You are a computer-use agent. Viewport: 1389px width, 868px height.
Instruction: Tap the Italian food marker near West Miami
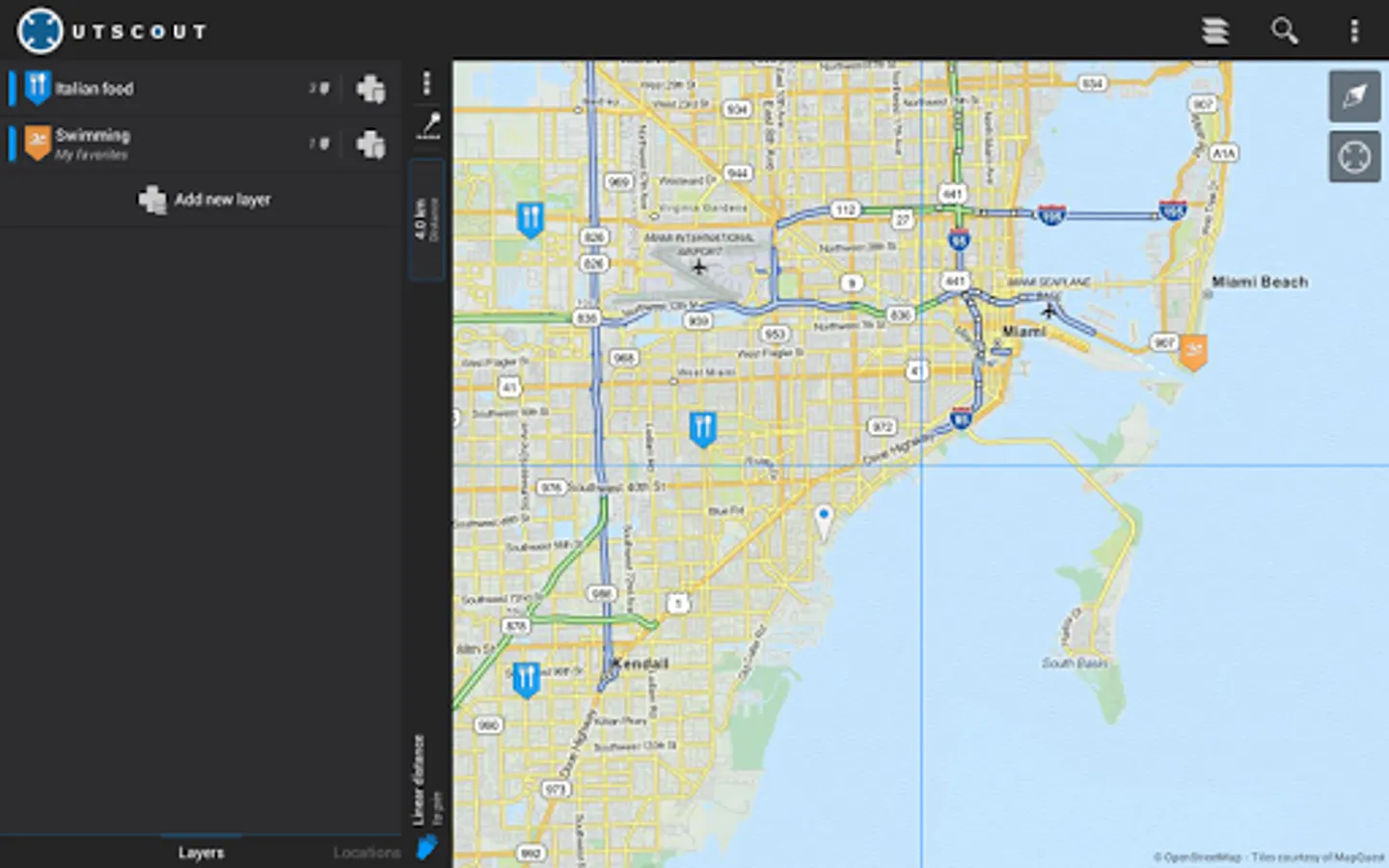click(x=703, y=429)
